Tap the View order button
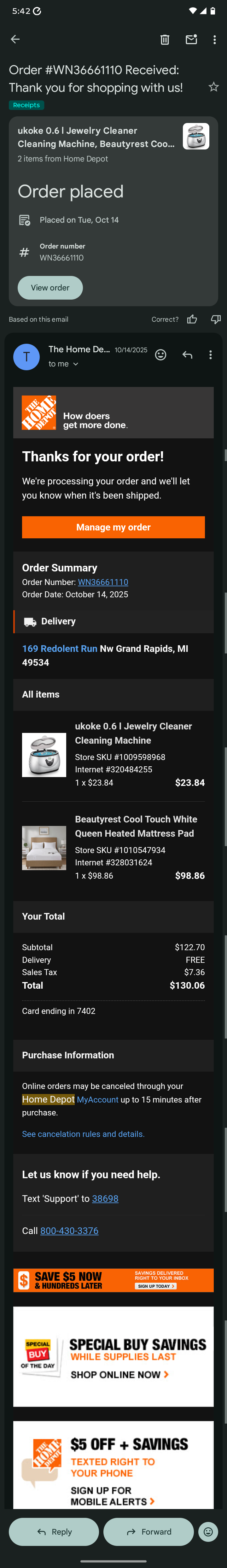The width and height of the screenshot is (227, 1568). coord(50,288)
